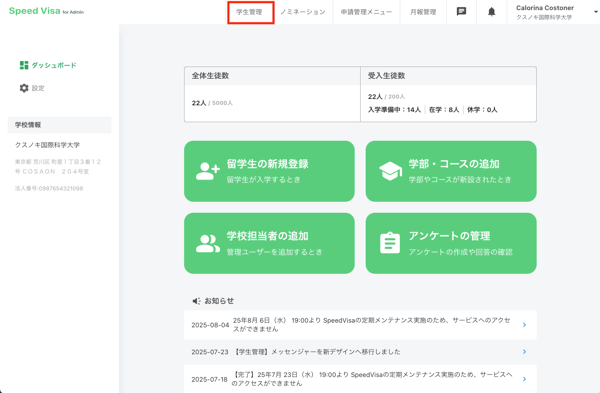Click the 受入生徒数 header

[386, 76]
